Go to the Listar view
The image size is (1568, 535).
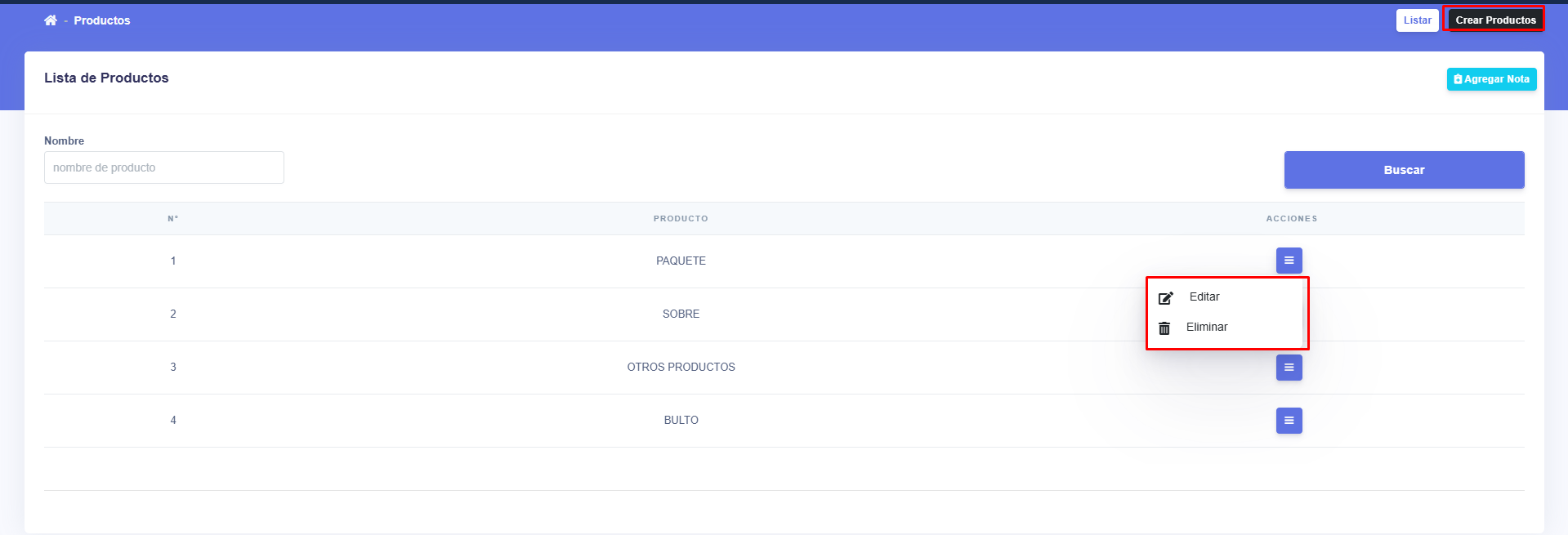(1417, 20)
